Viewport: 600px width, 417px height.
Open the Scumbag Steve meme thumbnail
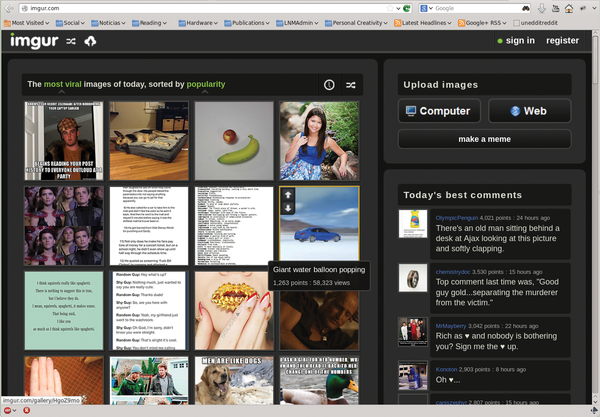64,141
